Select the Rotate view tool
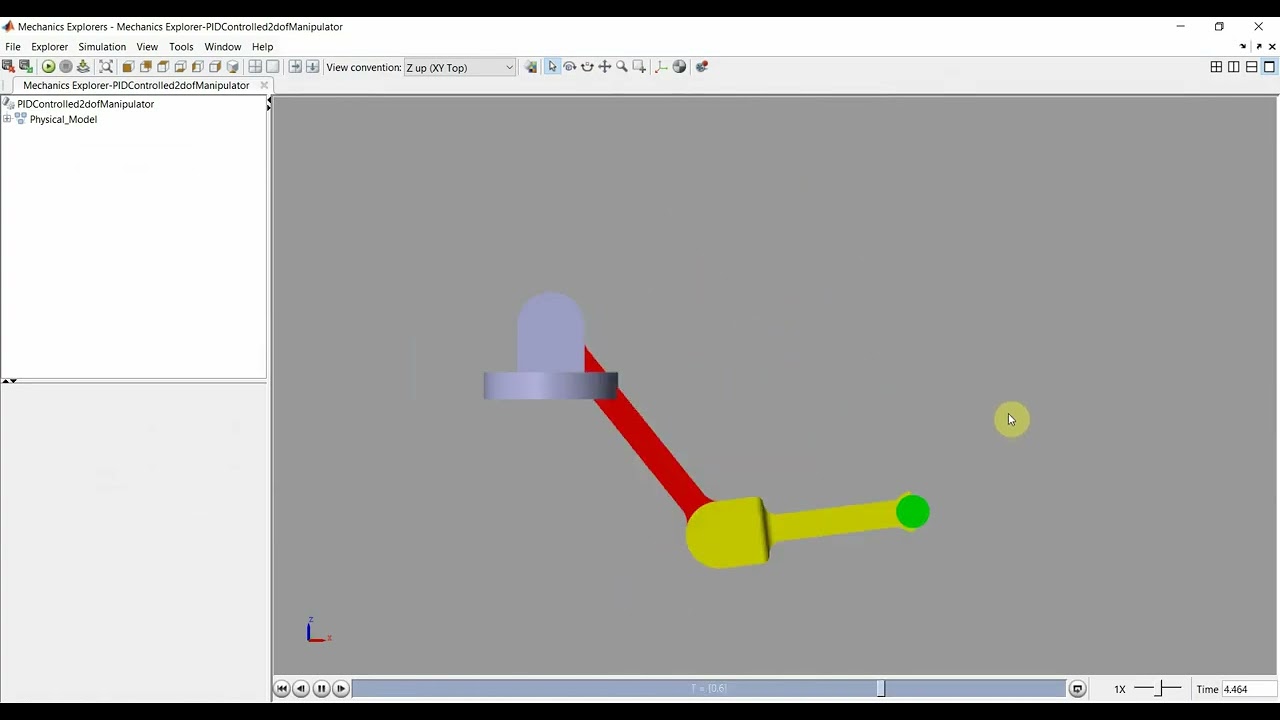 point(570,67)
